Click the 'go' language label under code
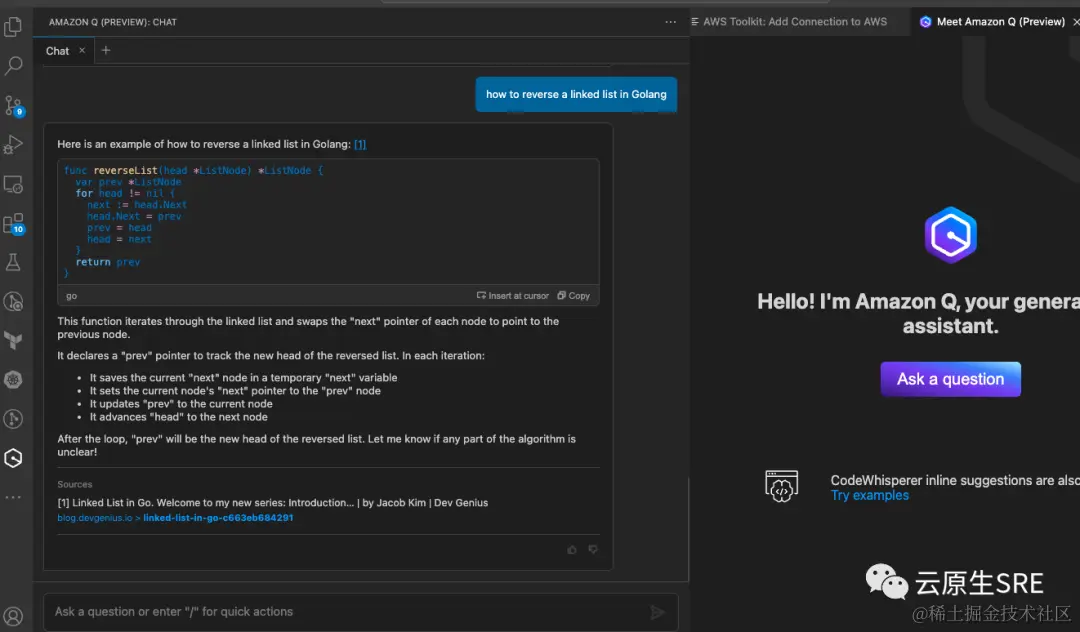The height and width of the screenshot is (632, 1080). point(72,295)
